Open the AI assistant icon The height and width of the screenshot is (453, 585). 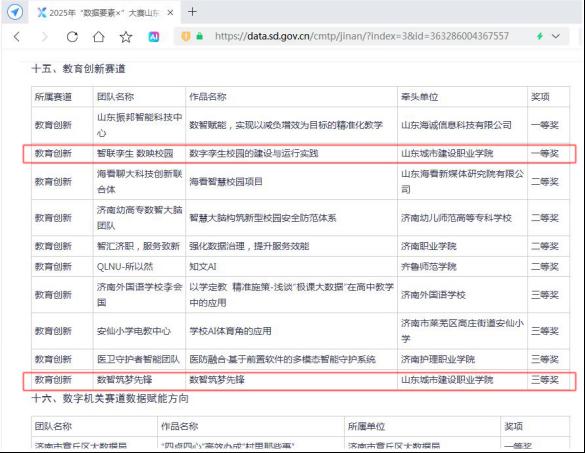pyautogui.click(x=154, y=37)
